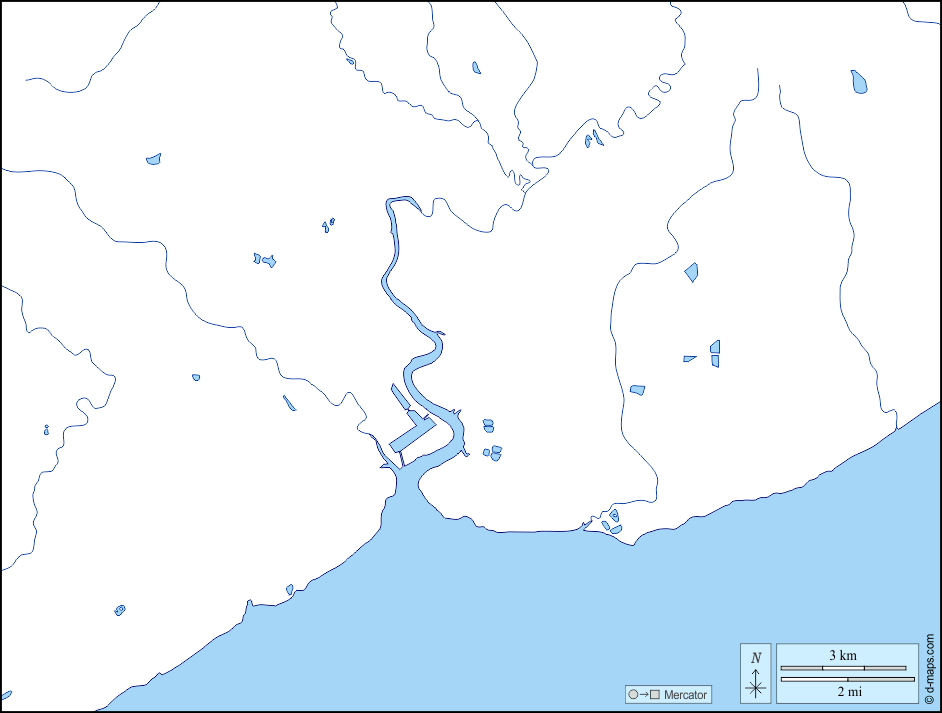Image resolution: width=942 pixels, height=713 pixels.
Task: Click the circle icon beside Mercator
Action: [632, 695]
